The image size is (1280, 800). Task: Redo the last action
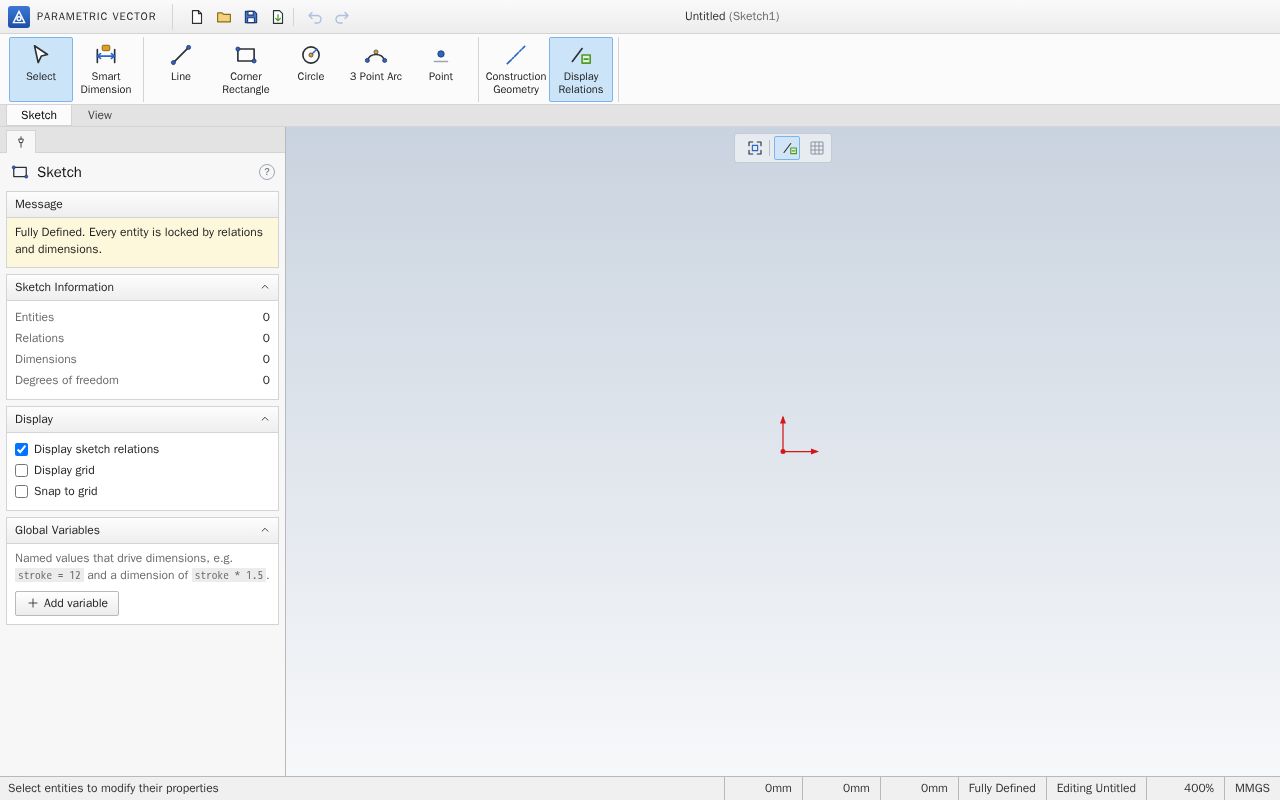(x=342, y=17)
